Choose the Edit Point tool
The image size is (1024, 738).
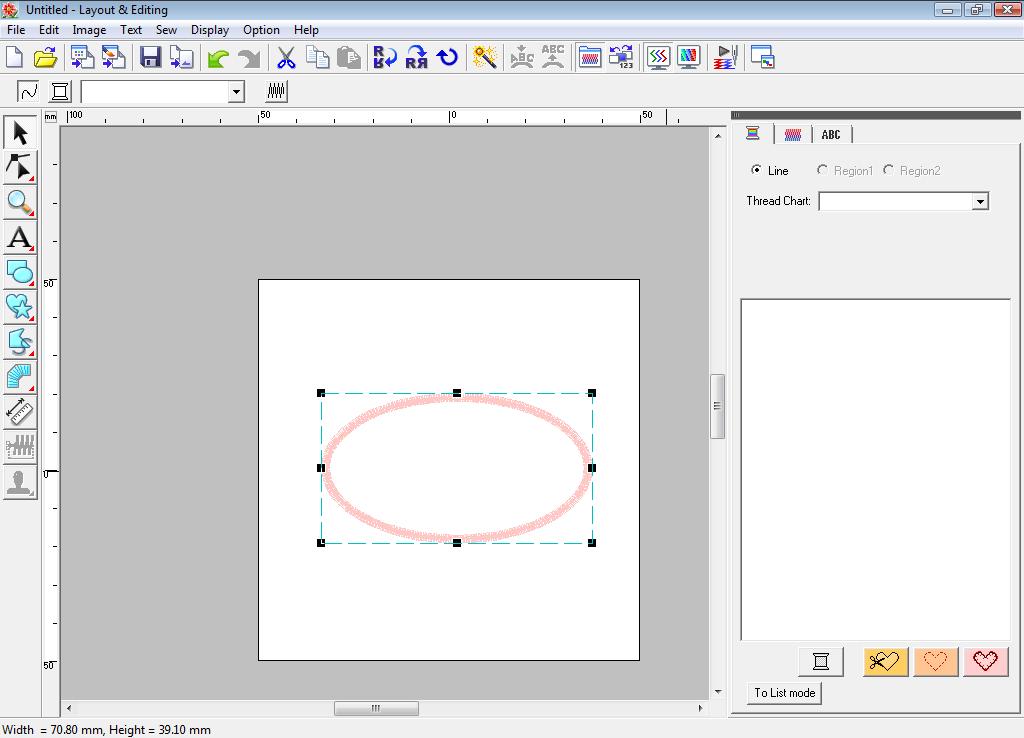[x=20, y=167]
